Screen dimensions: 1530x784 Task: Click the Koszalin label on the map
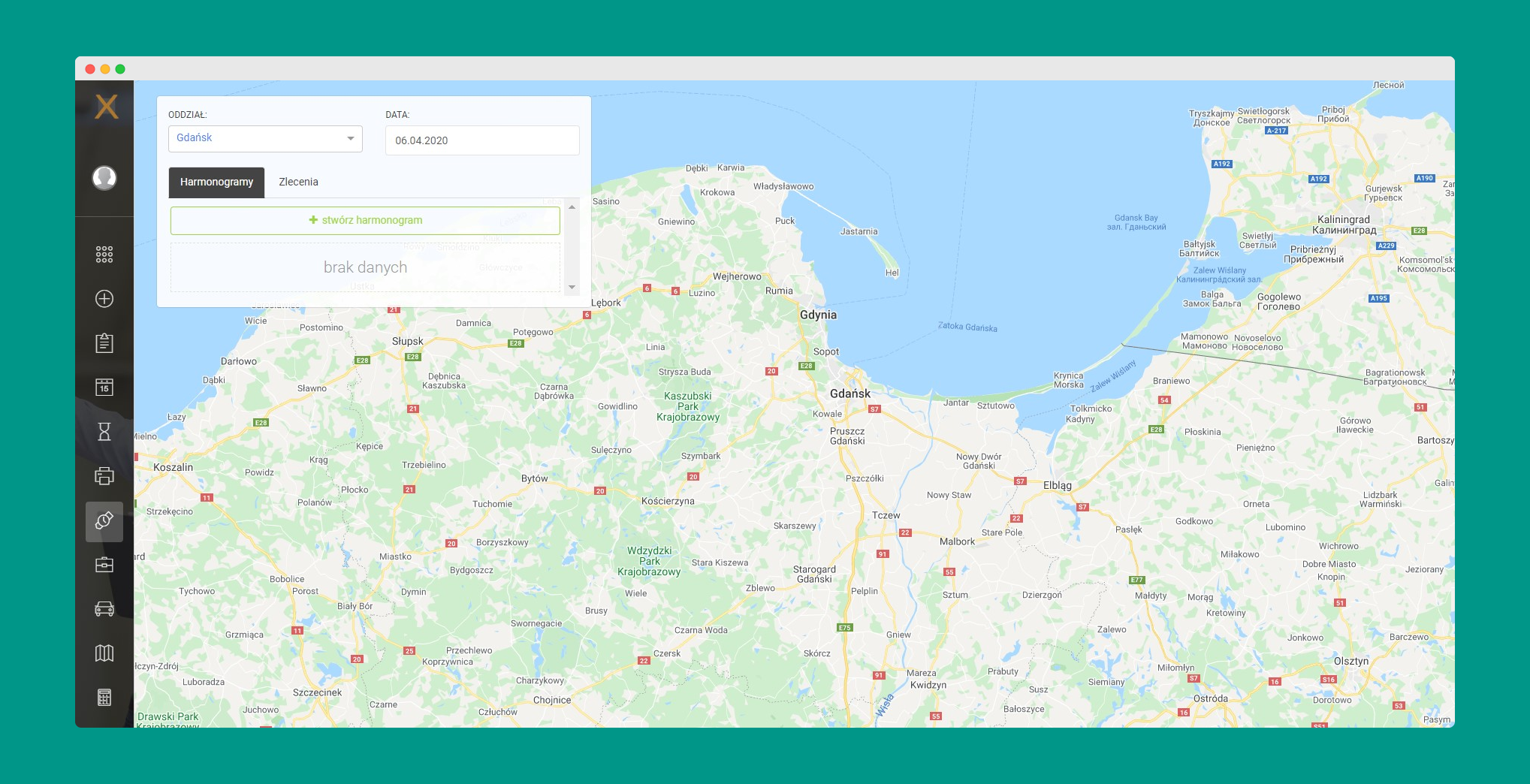click(173, 468)
